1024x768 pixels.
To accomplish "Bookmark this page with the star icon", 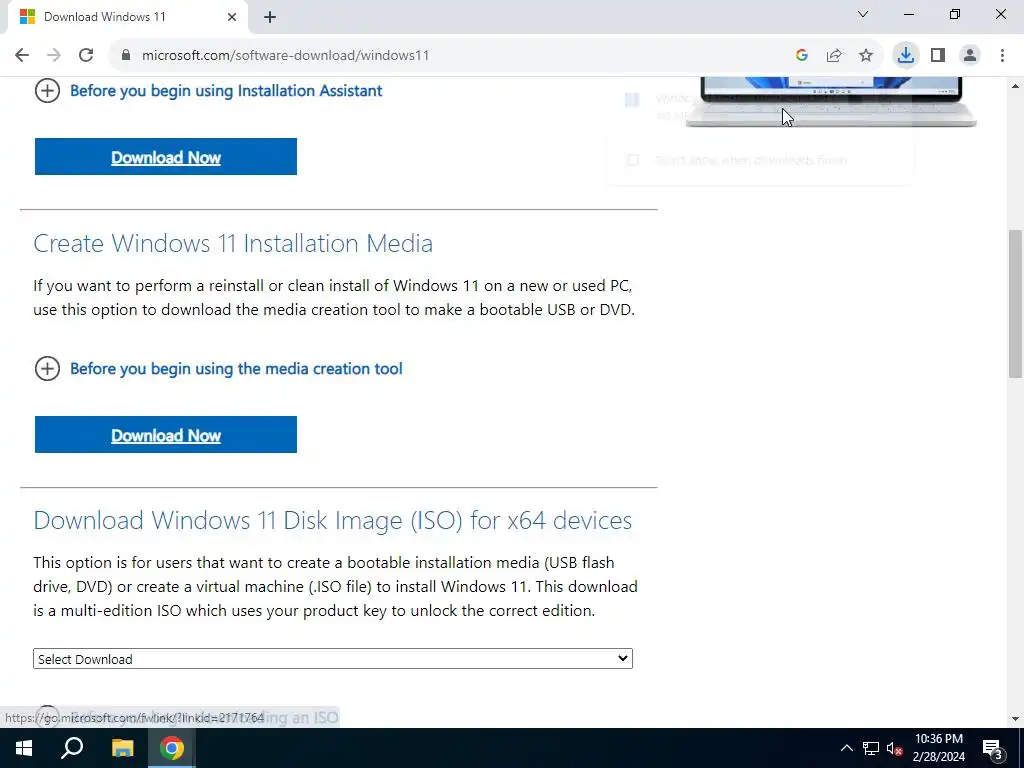I will coord(866,56).
